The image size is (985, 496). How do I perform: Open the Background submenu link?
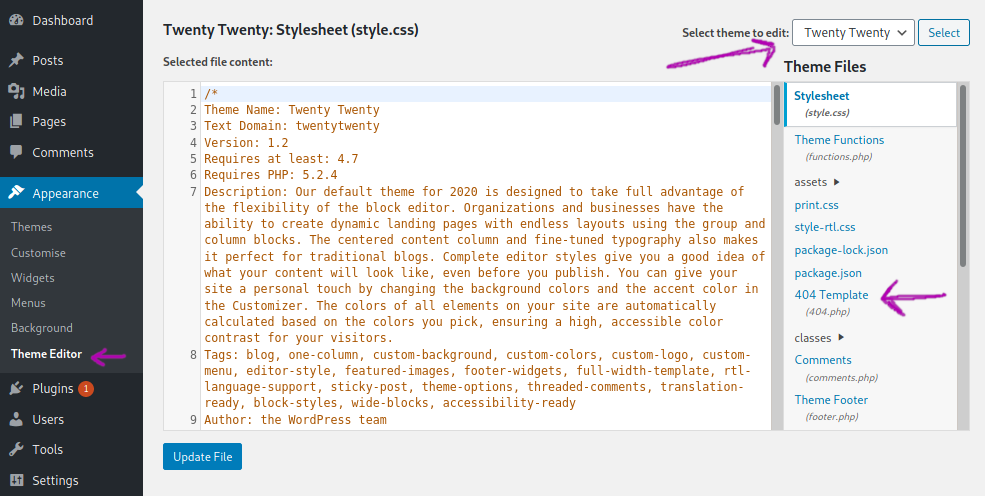[x=41, y=328]
